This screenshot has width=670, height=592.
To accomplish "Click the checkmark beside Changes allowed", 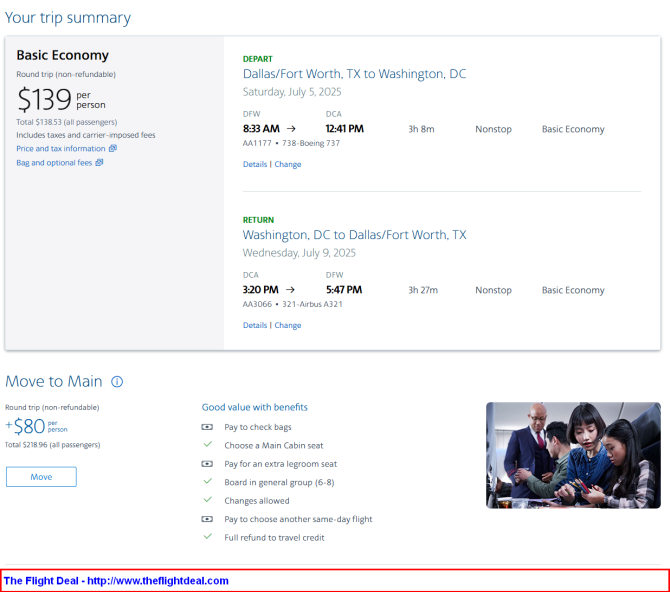I will (x=208, y=500).
